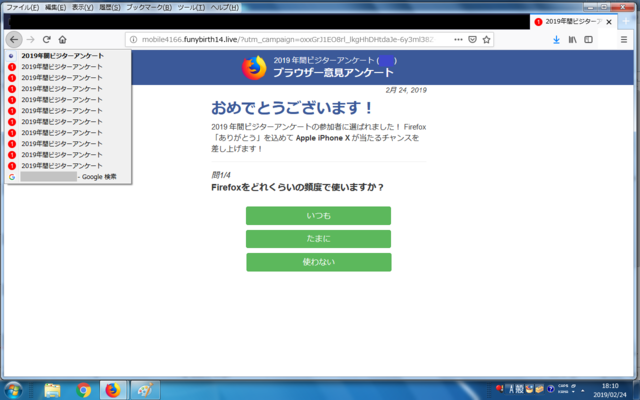Go to the Firefox home page

62,40
